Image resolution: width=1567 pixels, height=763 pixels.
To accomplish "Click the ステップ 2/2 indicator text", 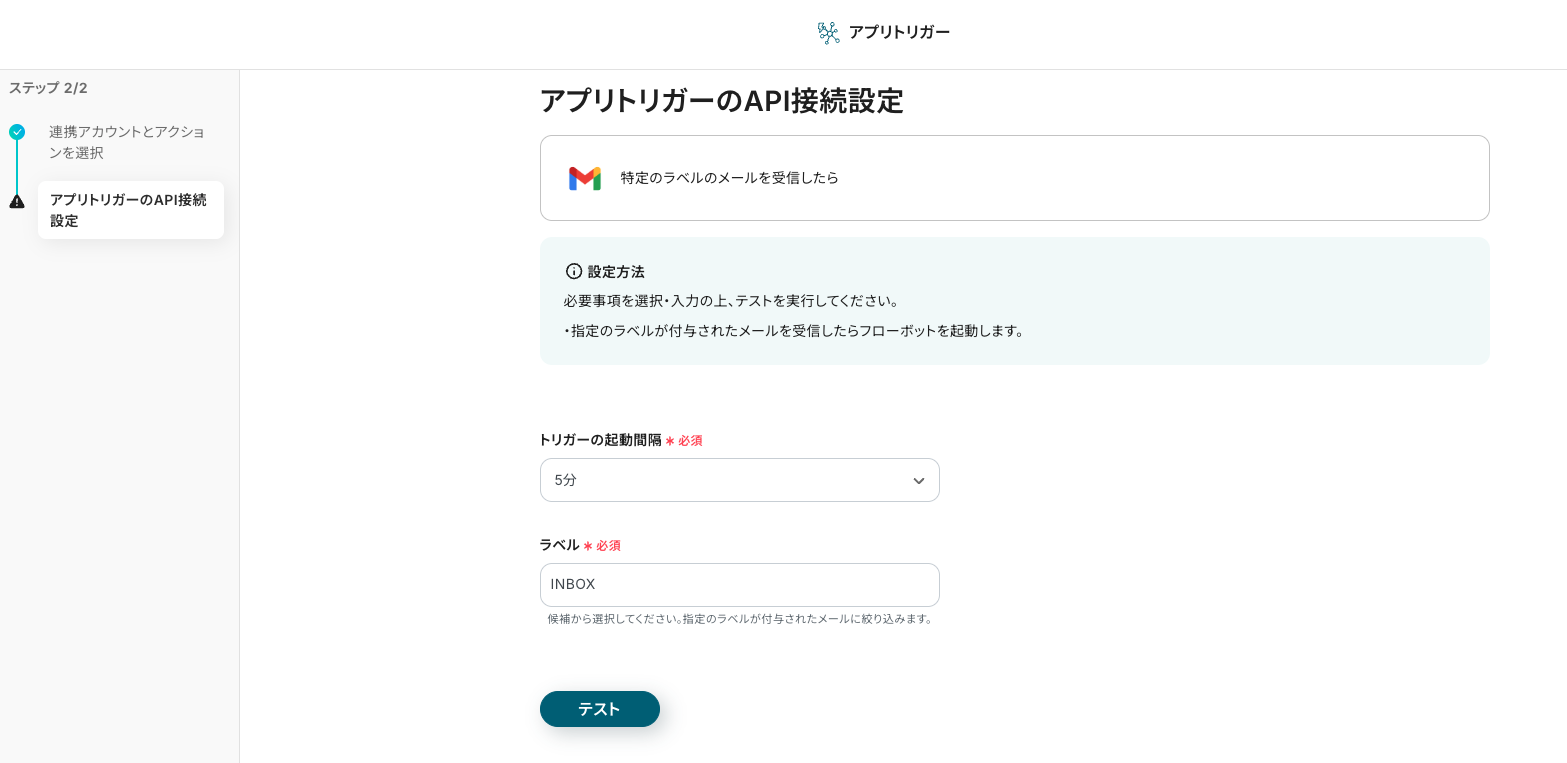I will pyautogui.click(x=48, y=88).
